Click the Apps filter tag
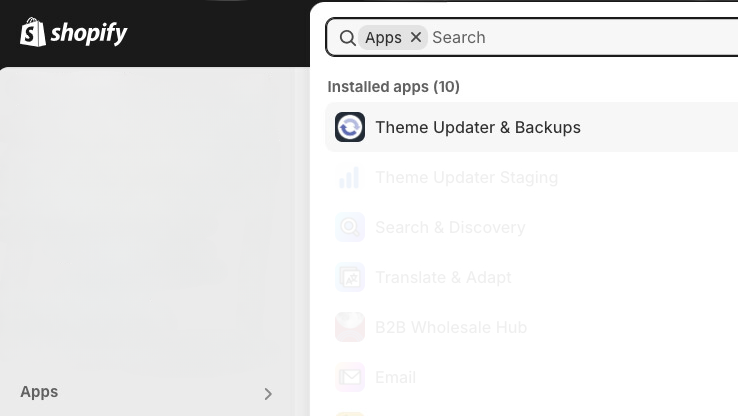 393,38
